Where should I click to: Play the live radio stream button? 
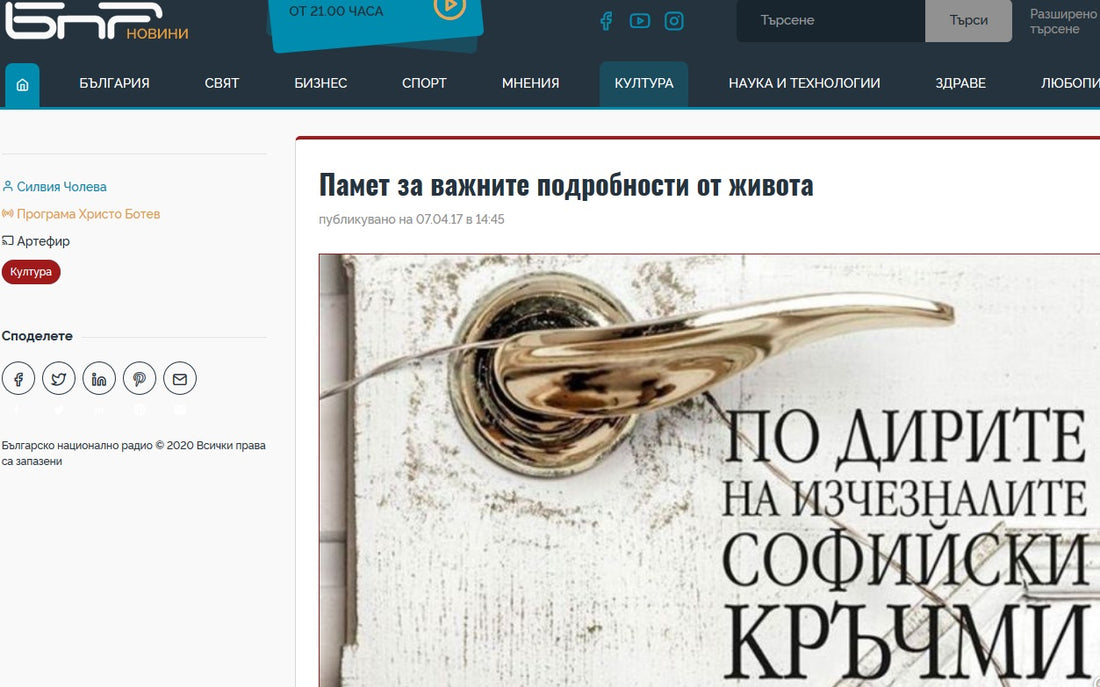click(449, 8)
